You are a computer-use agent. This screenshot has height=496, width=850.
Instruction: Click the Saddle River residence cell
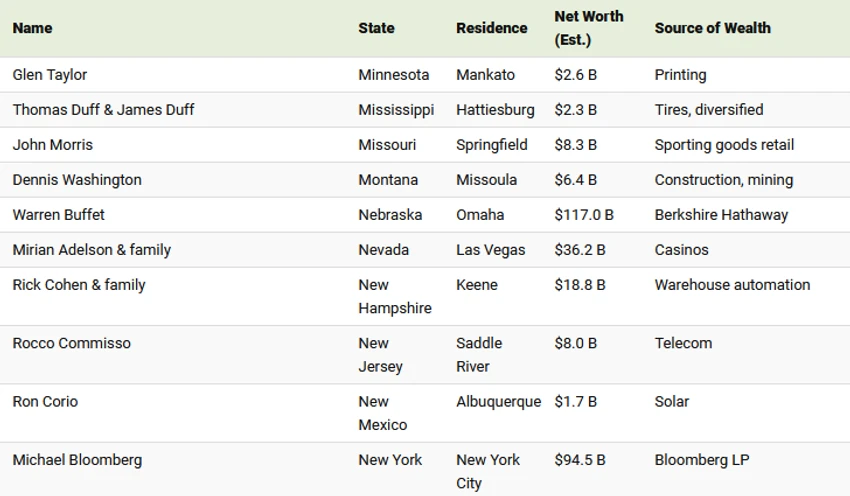[479, 355]
